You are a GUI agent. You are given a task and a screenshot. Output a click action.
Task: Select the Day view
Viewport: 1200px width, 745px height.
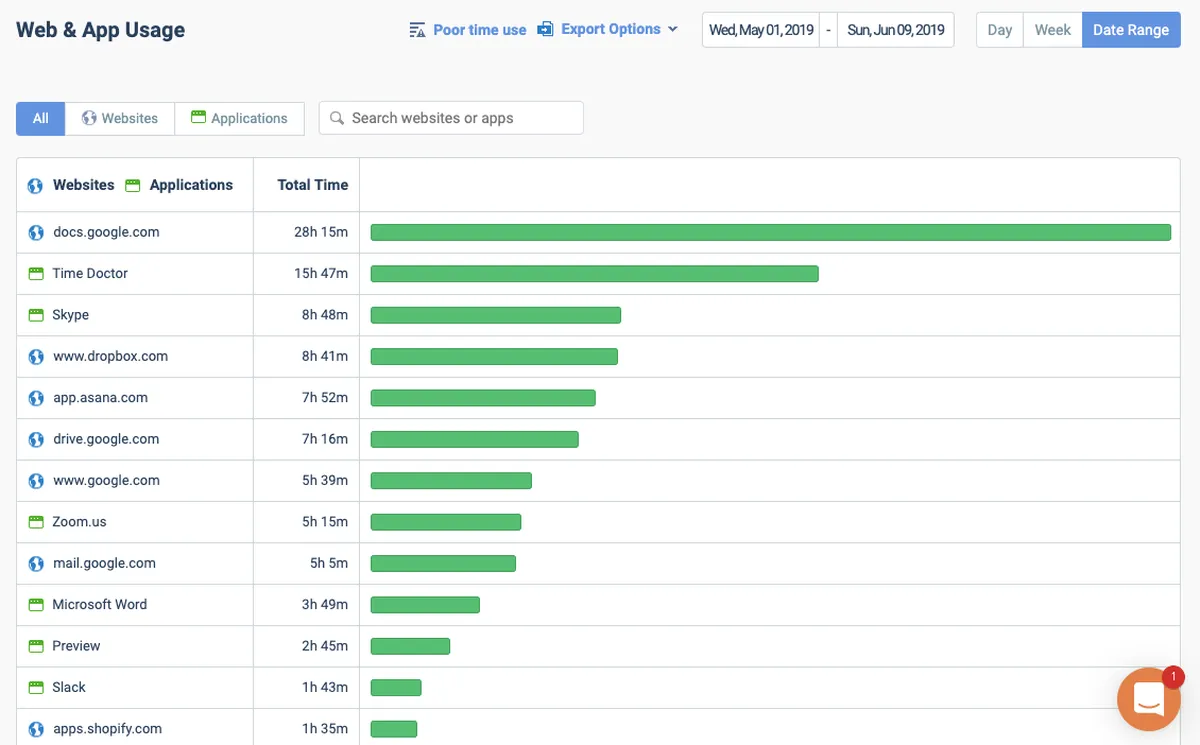click(1000, 30)
